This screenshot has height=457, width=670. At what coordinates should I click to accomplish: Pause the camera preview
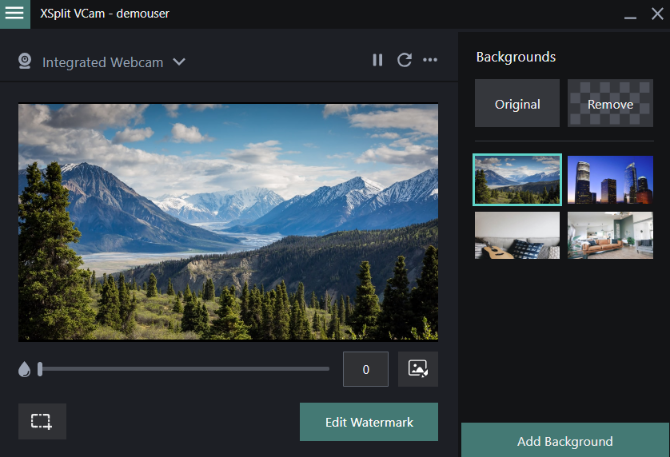[x=377, y=60]
